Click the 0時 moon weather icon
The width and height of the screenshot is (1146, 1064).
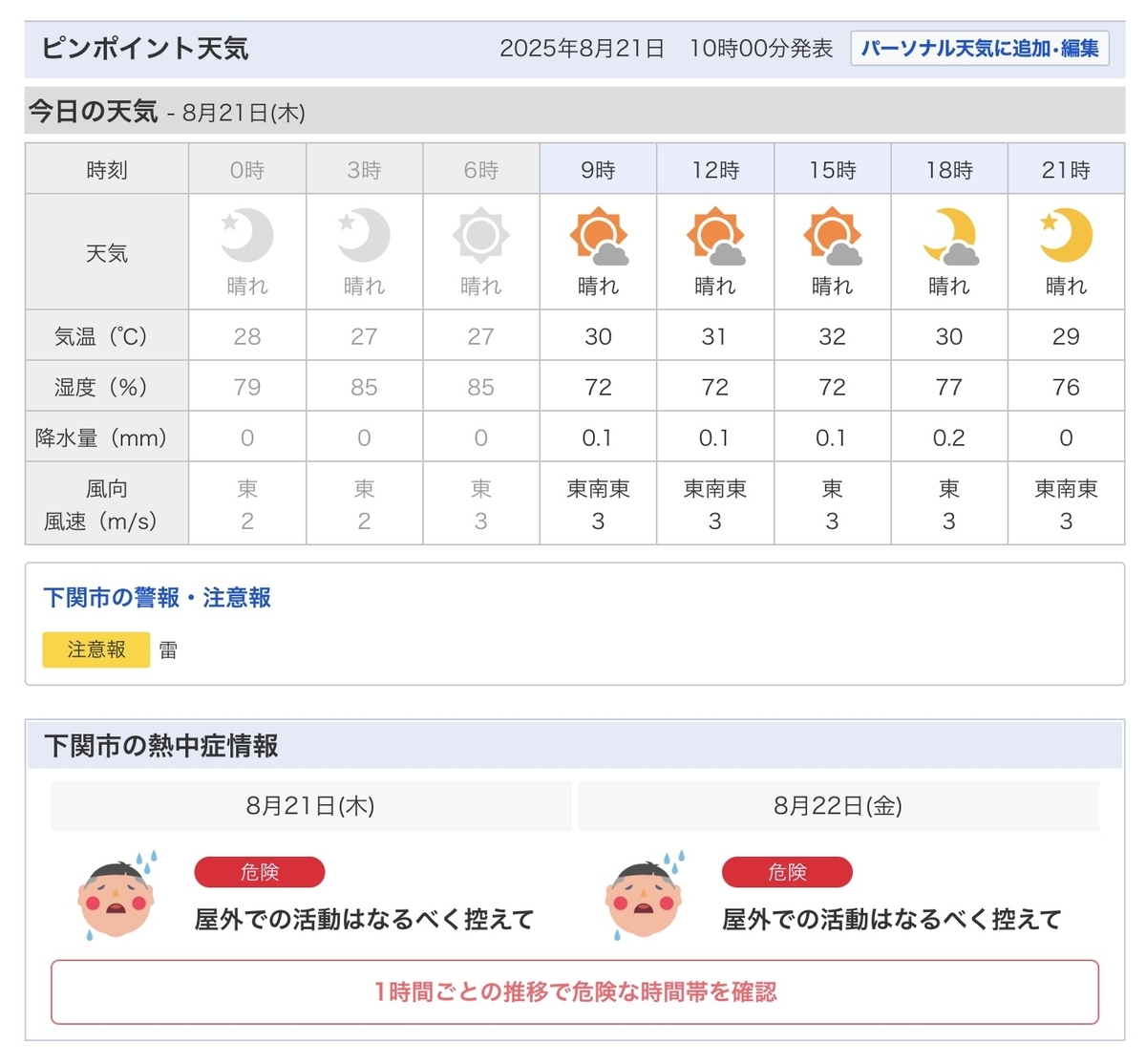click(x=247, y=235)
